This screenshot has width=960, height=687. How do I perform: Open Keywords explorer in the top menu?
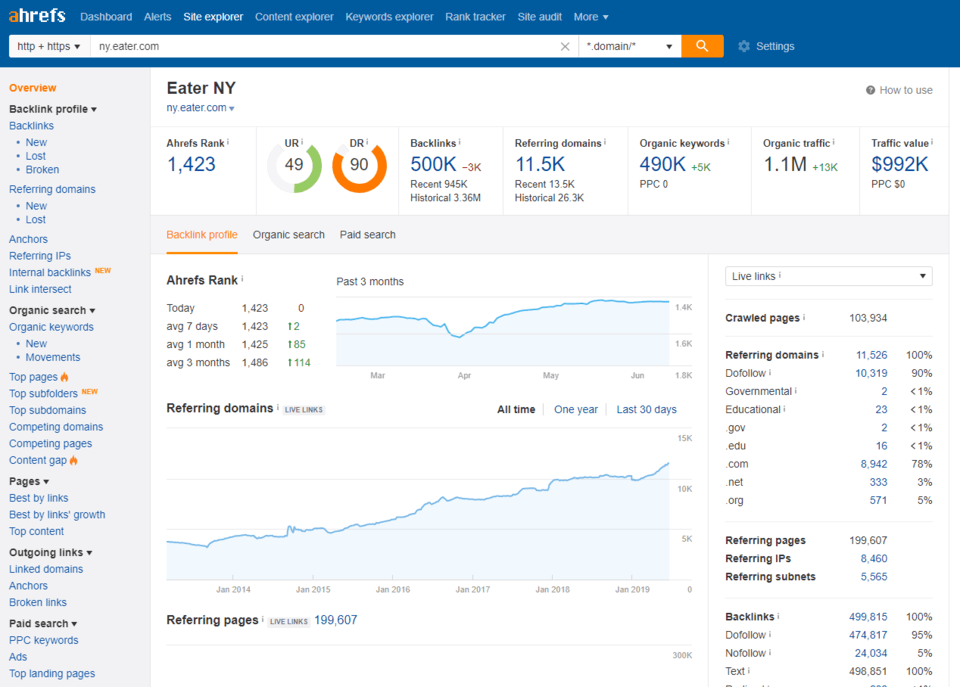pos(389,16)
